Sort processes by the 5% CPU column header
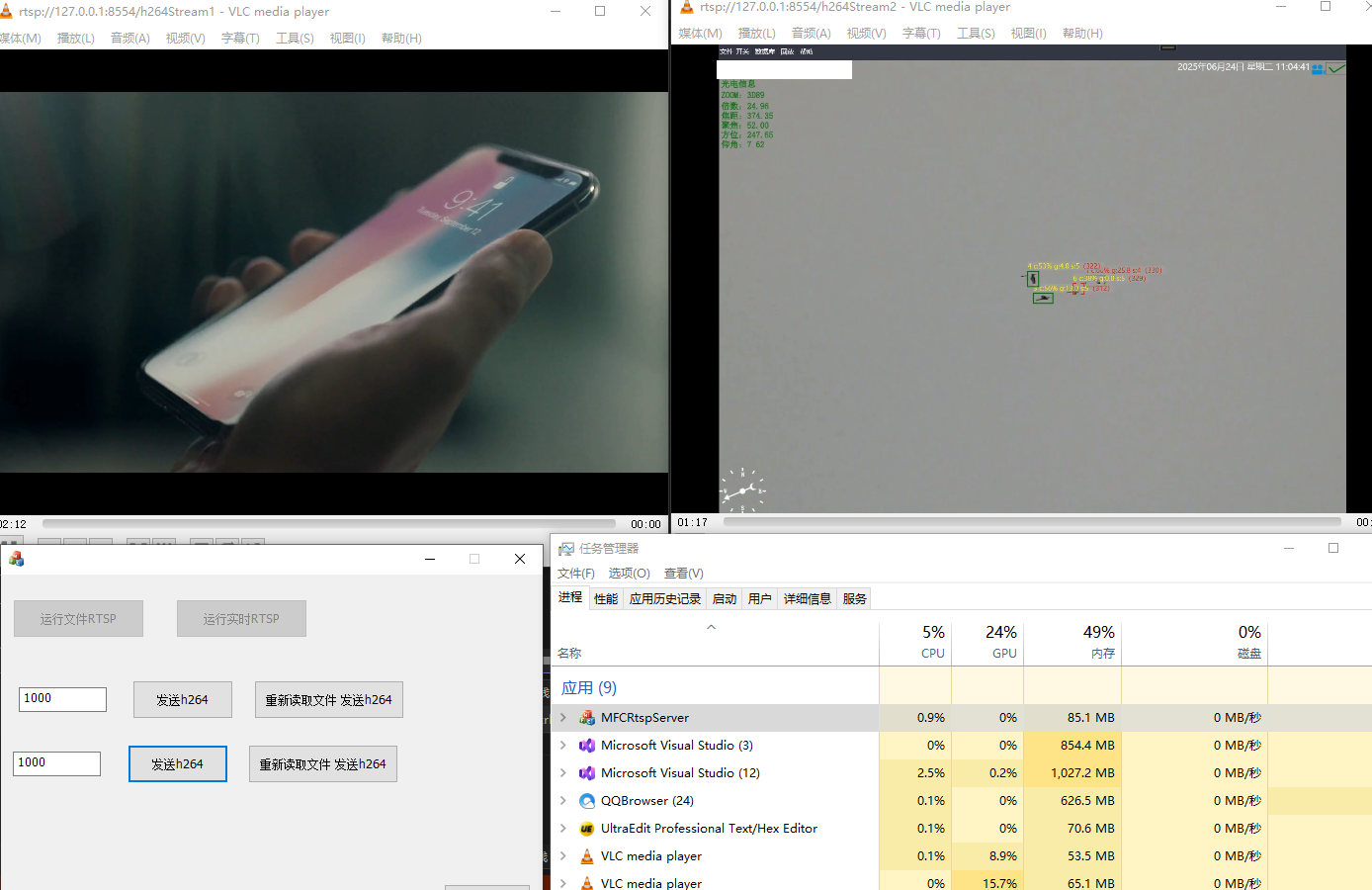Viewport: 1372px width, 890px height. point(915,642)
